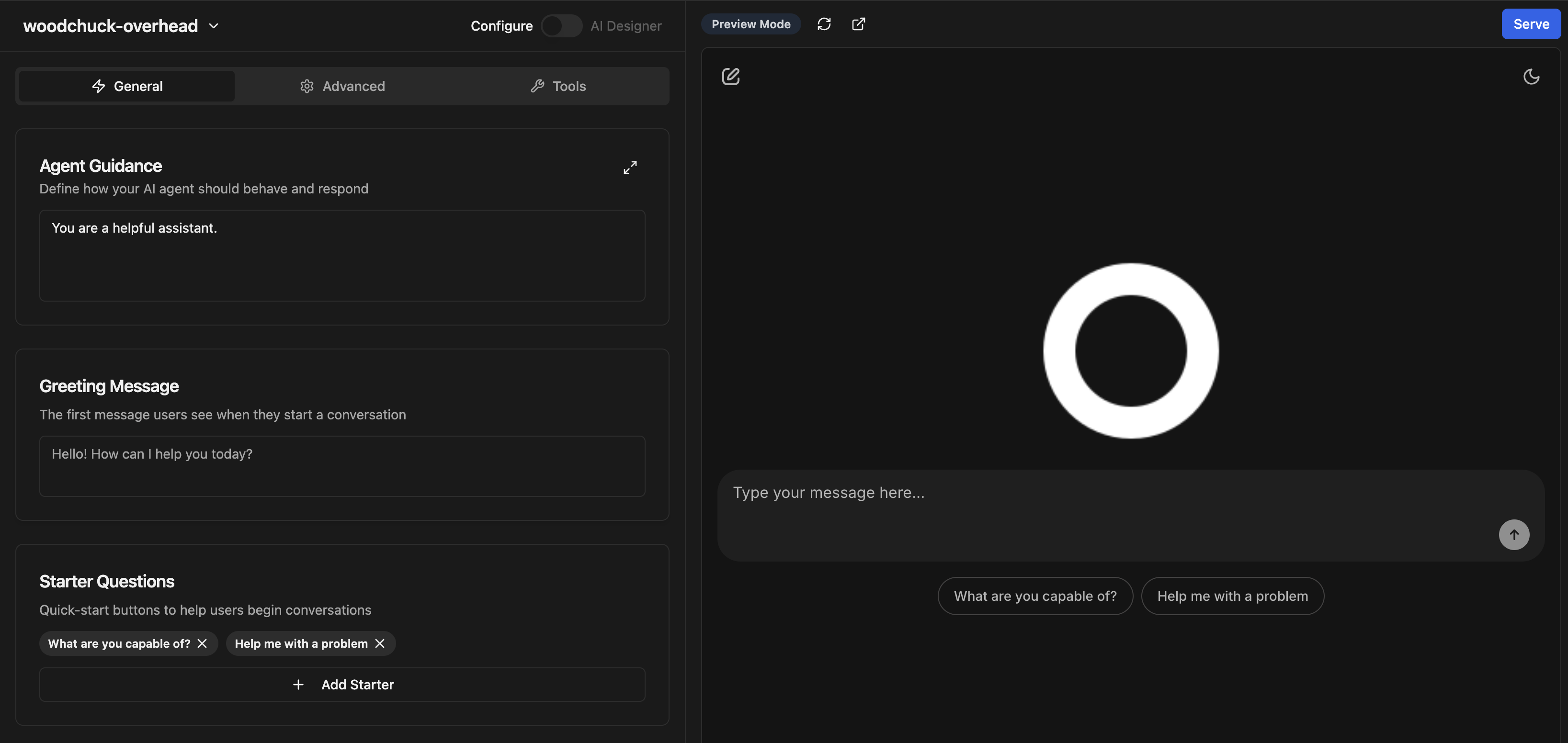This screenshot has width=1568, height=743.
Task: Remove the 'What are you capable of?' starter
Action: tap(203, 643)
